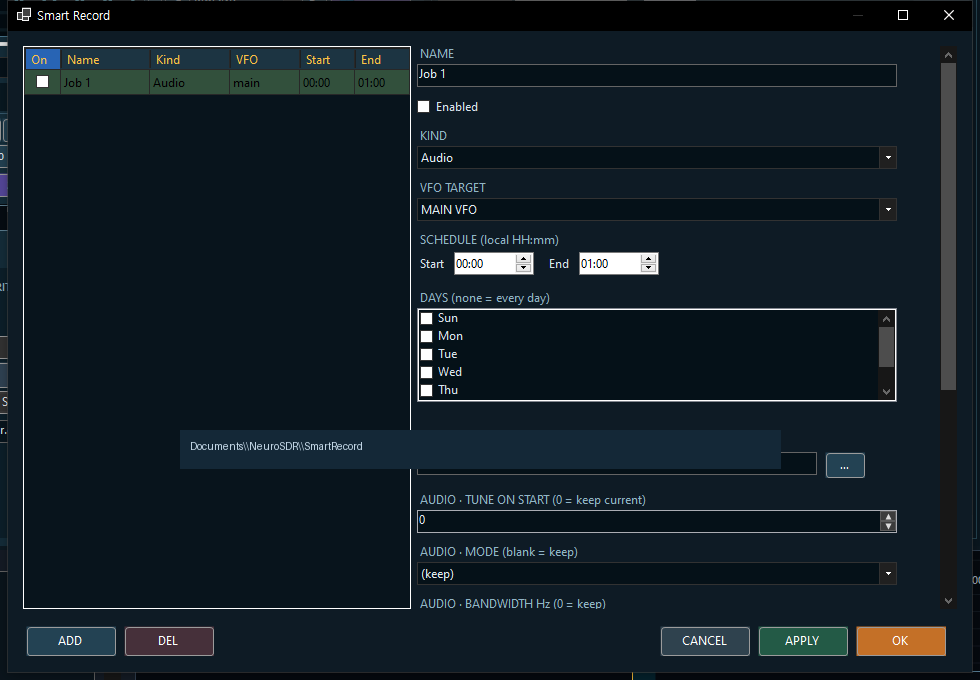This screenshot has height=680, width=980.
Task: Browse output folder with the ... button
Action: point(845,466)
